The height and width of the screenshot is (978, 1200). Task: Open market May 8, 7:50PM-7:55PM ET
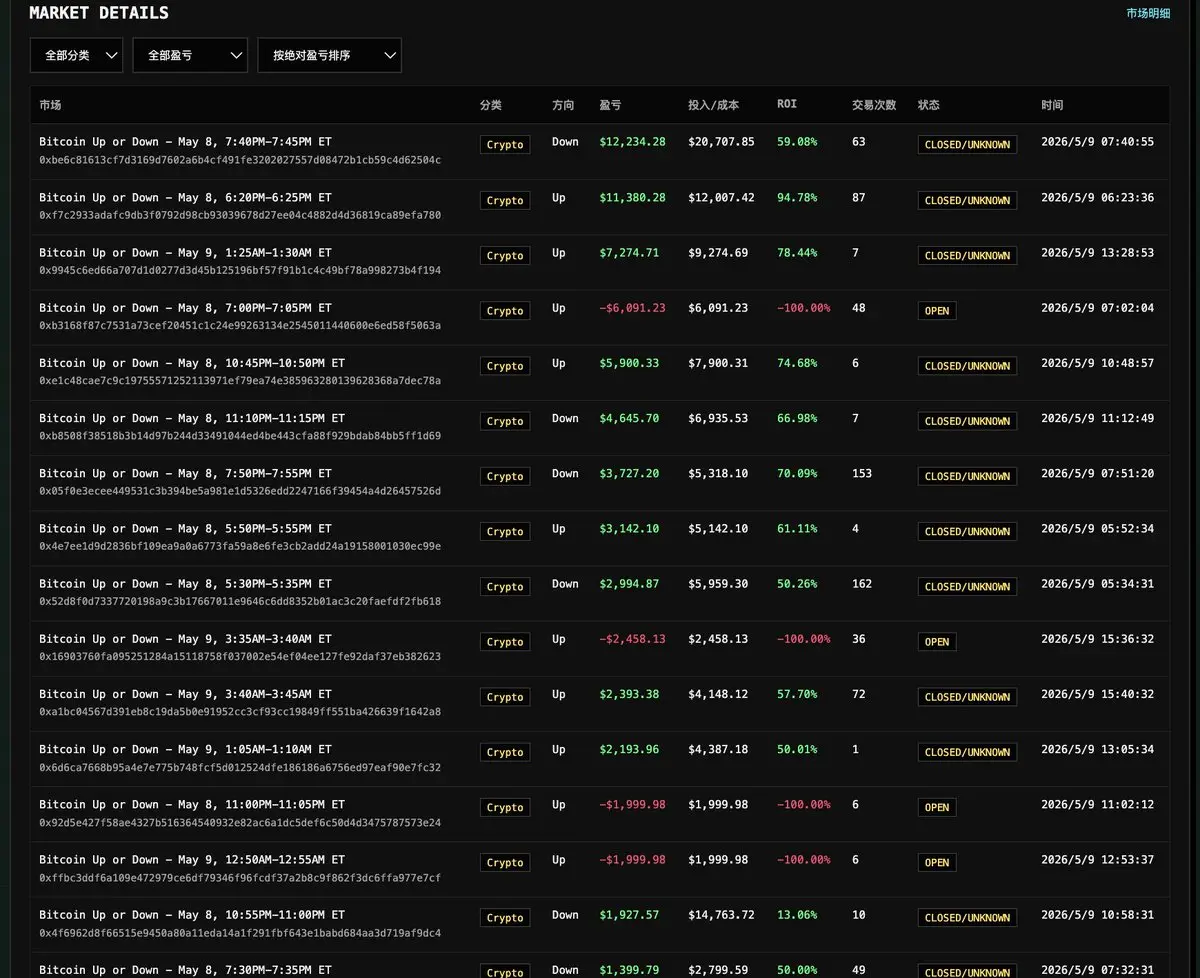(185, 473)
